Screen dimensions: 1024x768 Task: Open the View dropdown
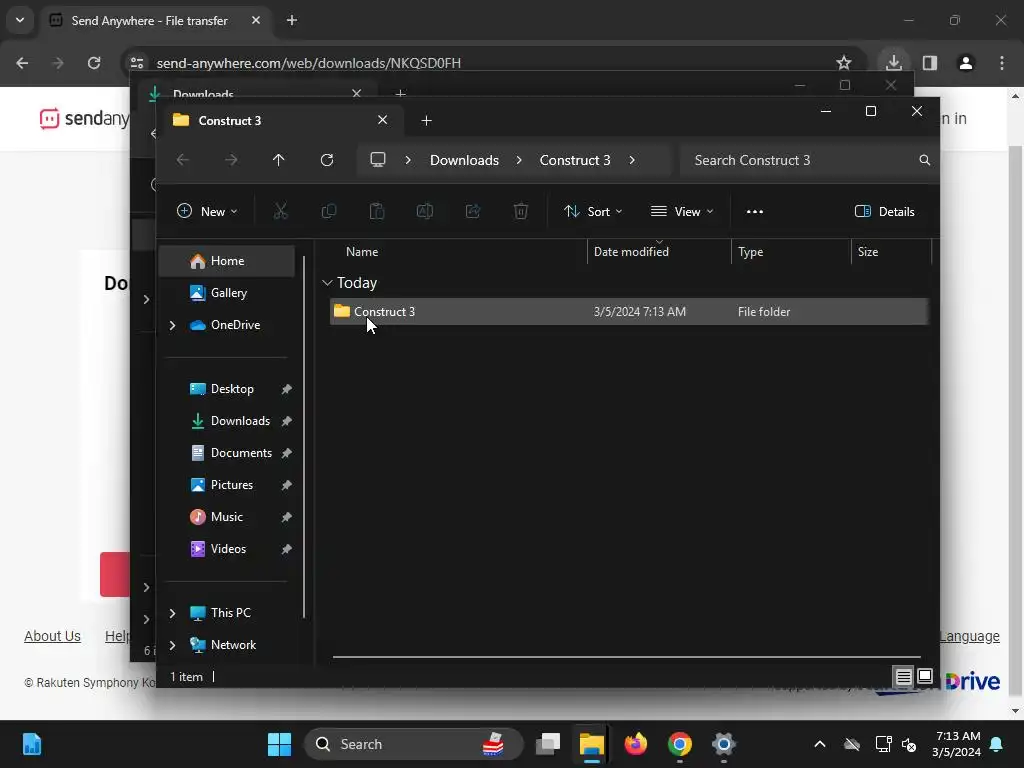click(x=682, y=212)
